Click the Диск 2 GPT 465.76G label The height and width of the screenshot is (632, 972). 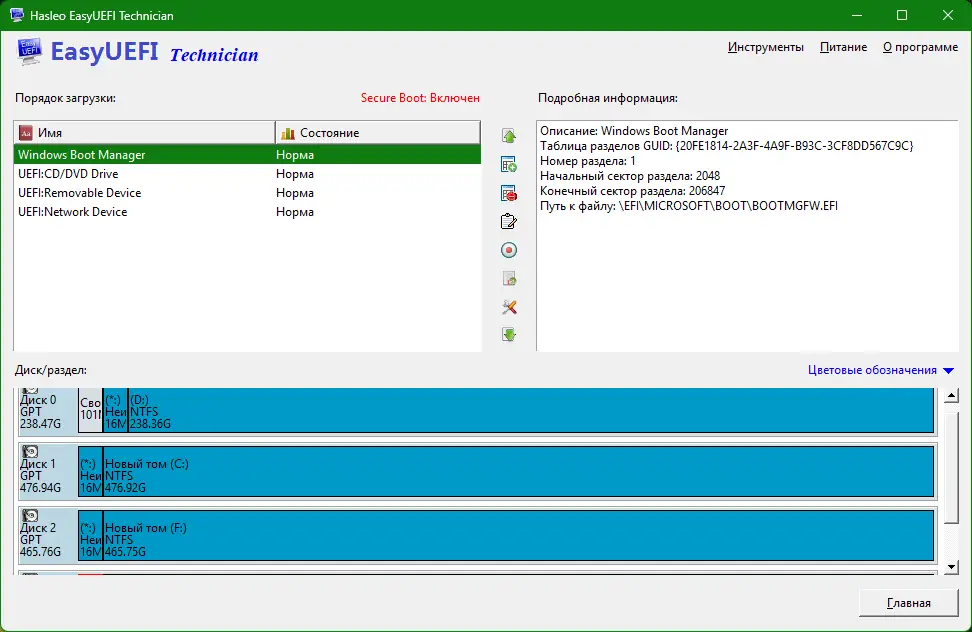pos(41,540)
